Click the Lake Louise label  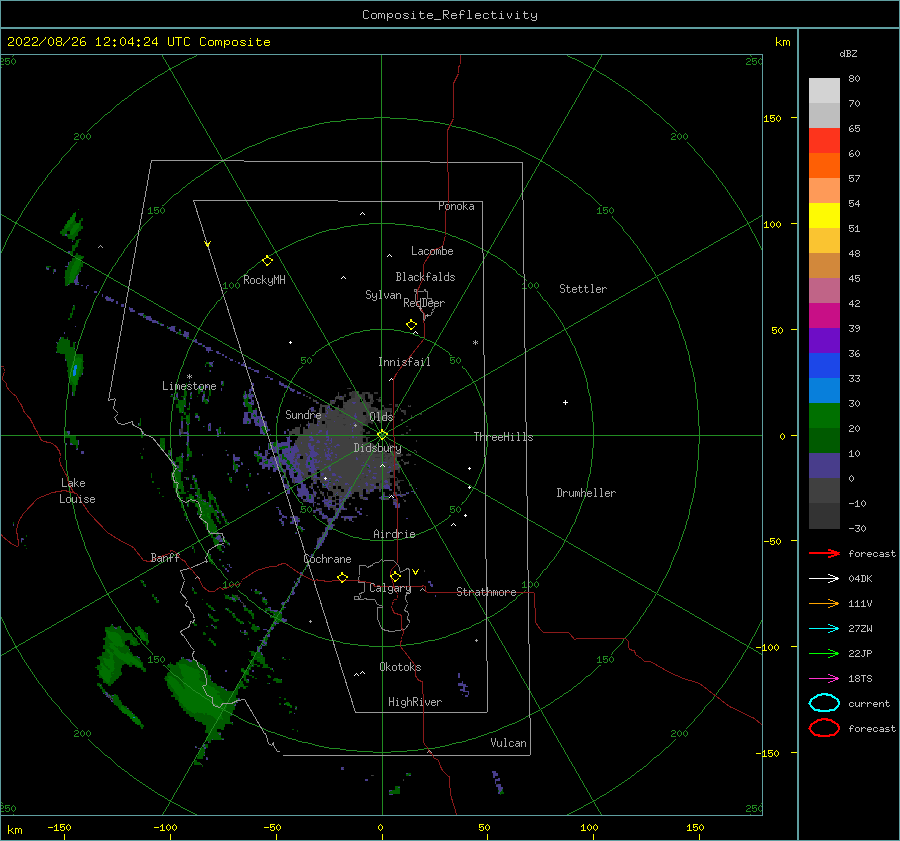(77, 491)
